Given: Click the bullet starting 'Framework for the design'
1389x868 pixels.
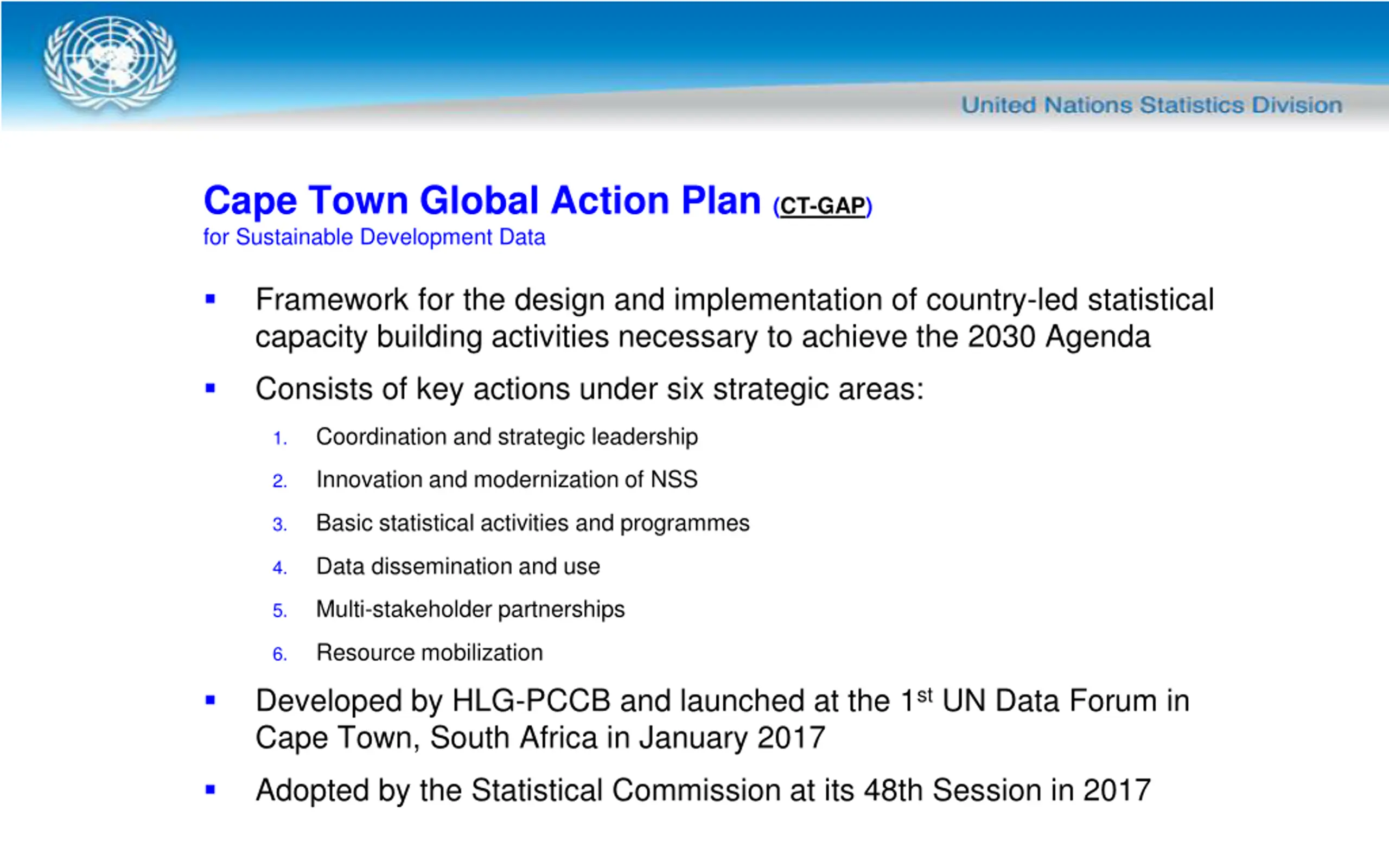Looking at the screenshot, I should pos(735,317).
